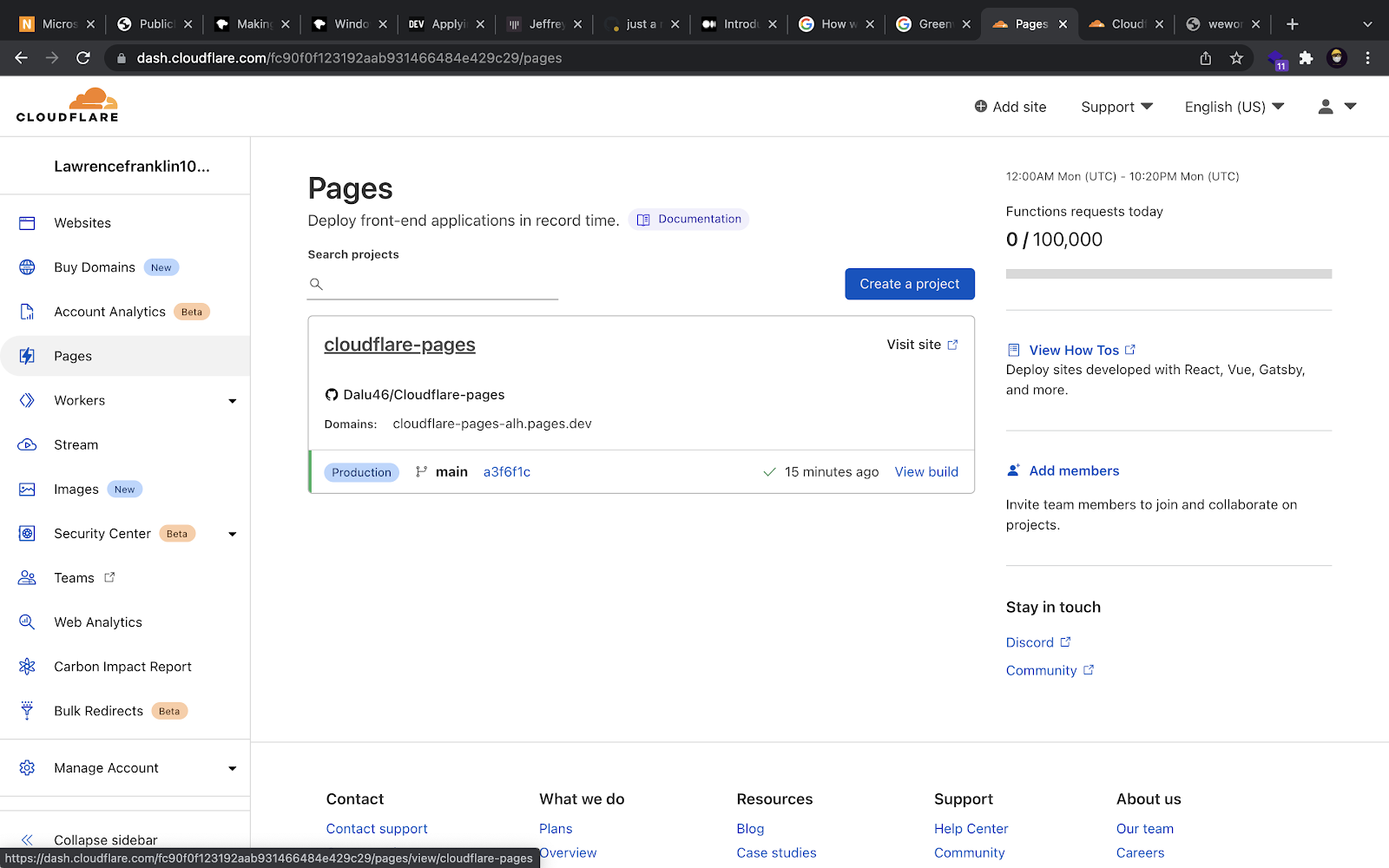Click the Stream cloud icon
The image size is (1389, 868).
[x=27, y=444]
